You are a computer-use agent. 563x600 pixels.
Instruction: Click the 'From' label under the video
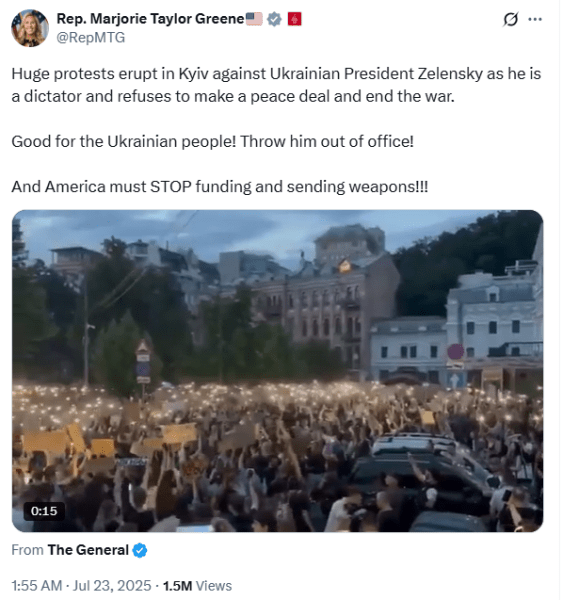click(x=28, y=550)
